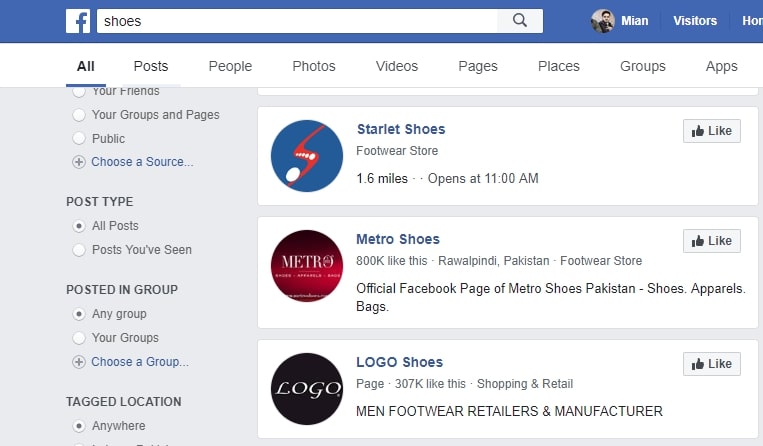Click the plus icon beside Choose a Group
763x446 pixels.
pyautogui.click(x=79, y=362)
